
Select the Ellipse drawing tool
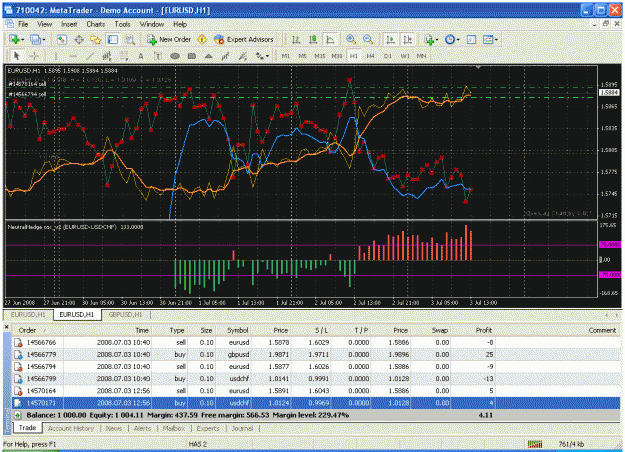tap(175, 56)
